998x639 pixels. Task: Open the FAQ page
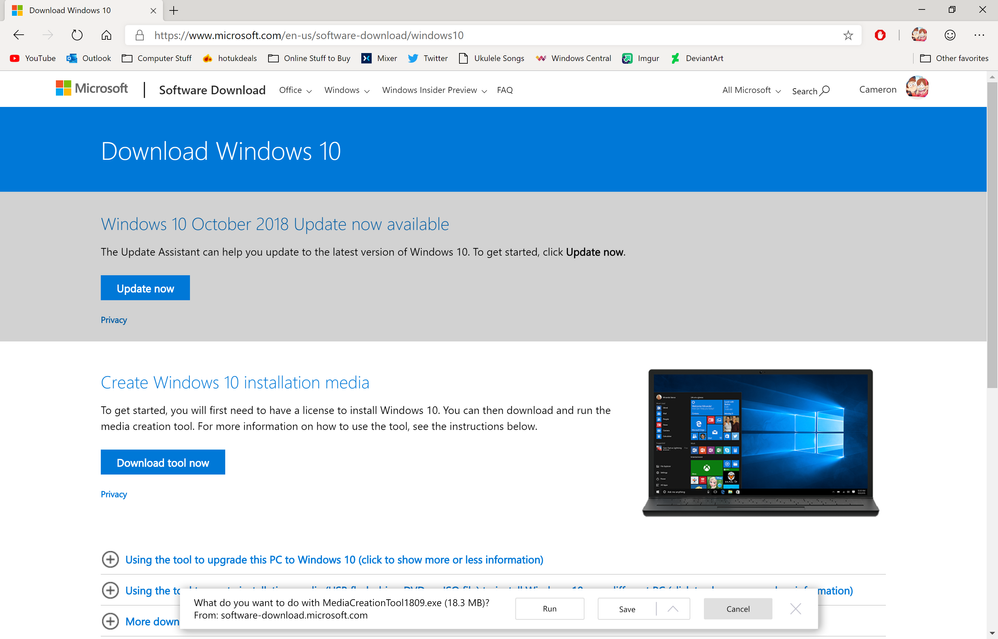[505, 90]
